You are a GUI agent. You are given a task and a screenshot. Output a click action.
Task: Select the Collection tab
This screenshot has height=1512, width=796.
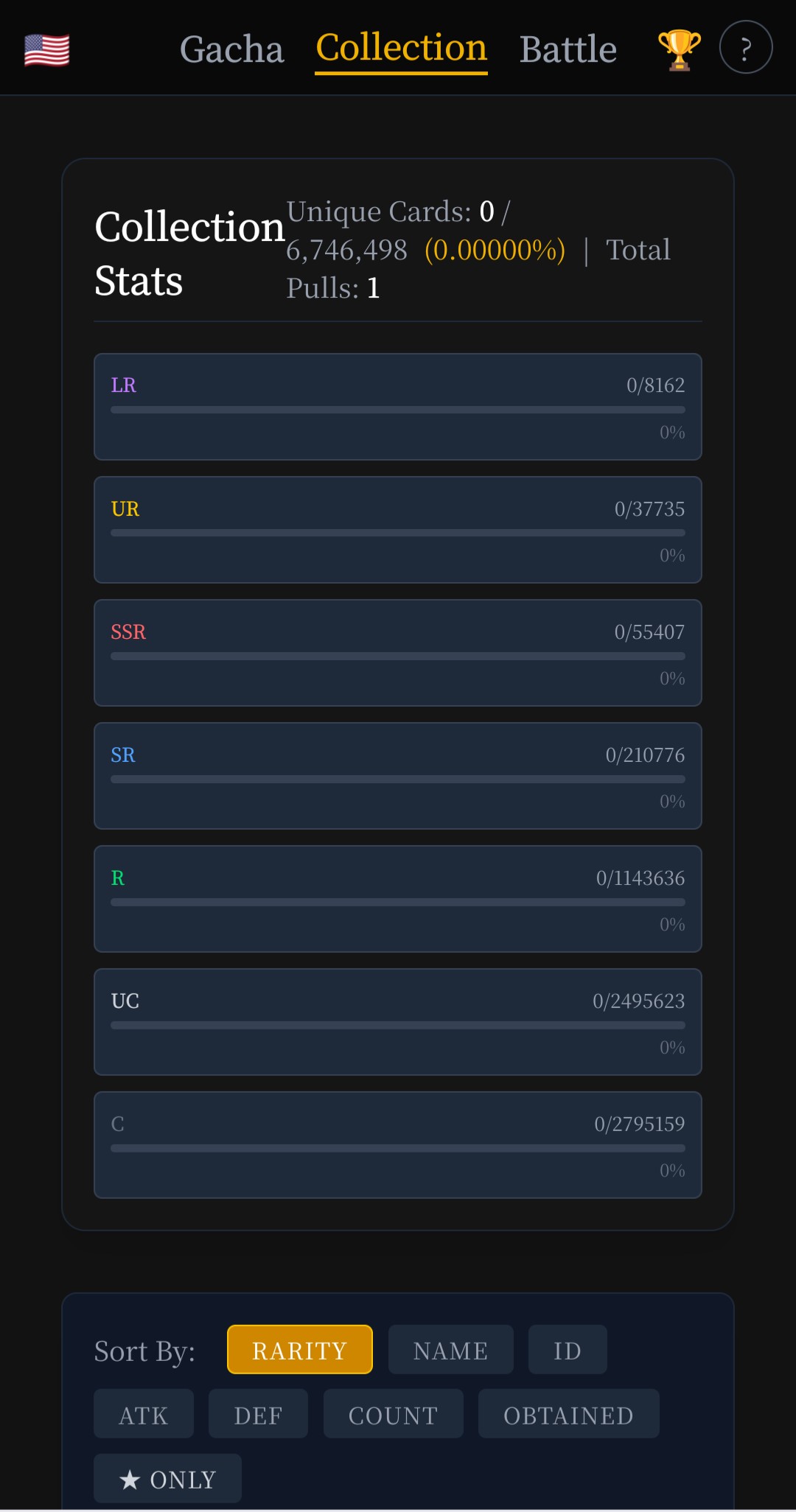401,49
